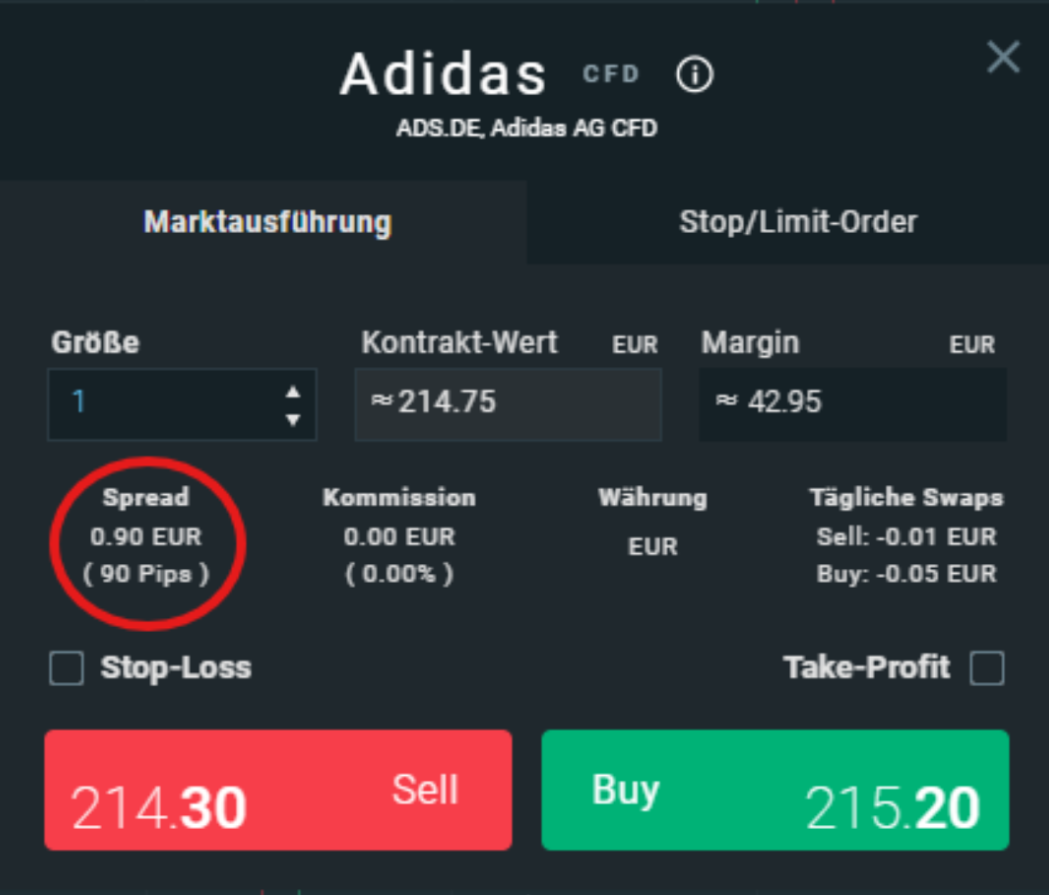Click the Margin value field
The width and height of the screenshot is (1049, 895).
pyautogui.click(x=852, y=404)
